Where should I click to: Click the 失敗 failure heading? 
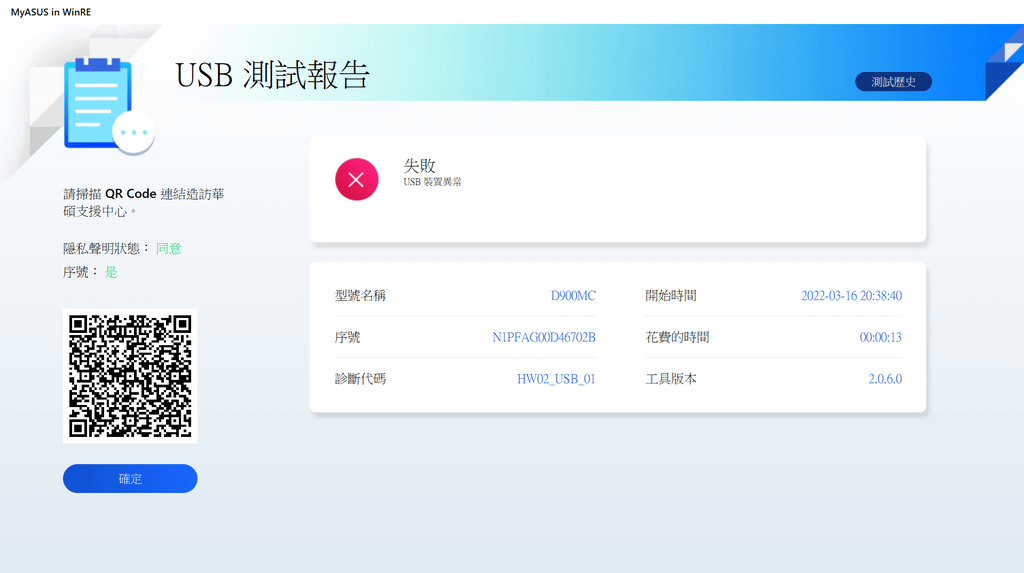click(x=419, y=165)
